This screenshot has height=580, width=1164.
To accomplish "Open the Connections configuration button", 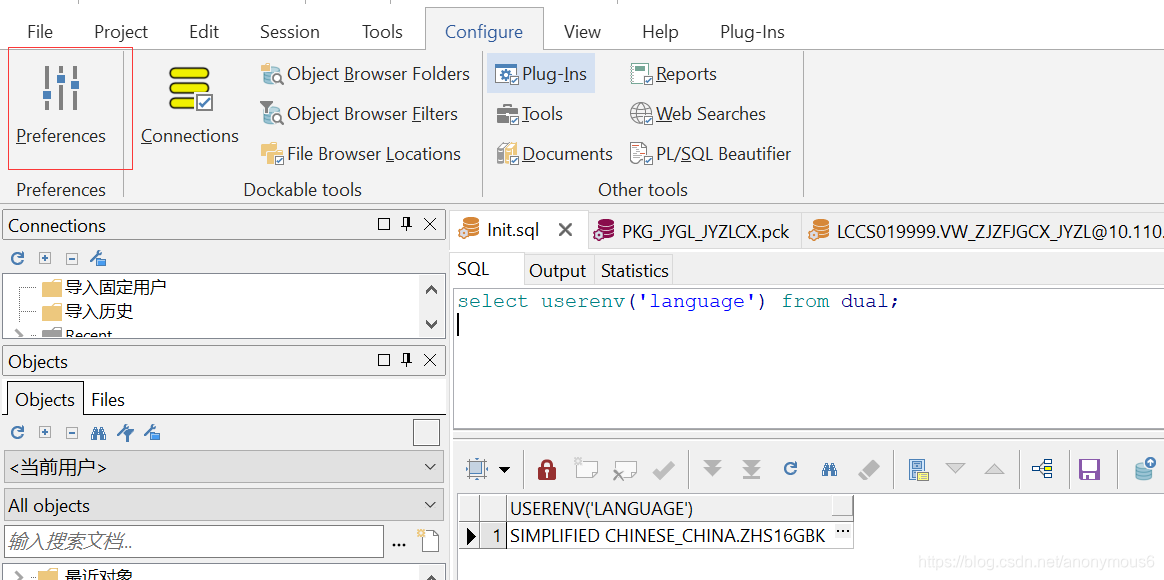I will 189,105.
